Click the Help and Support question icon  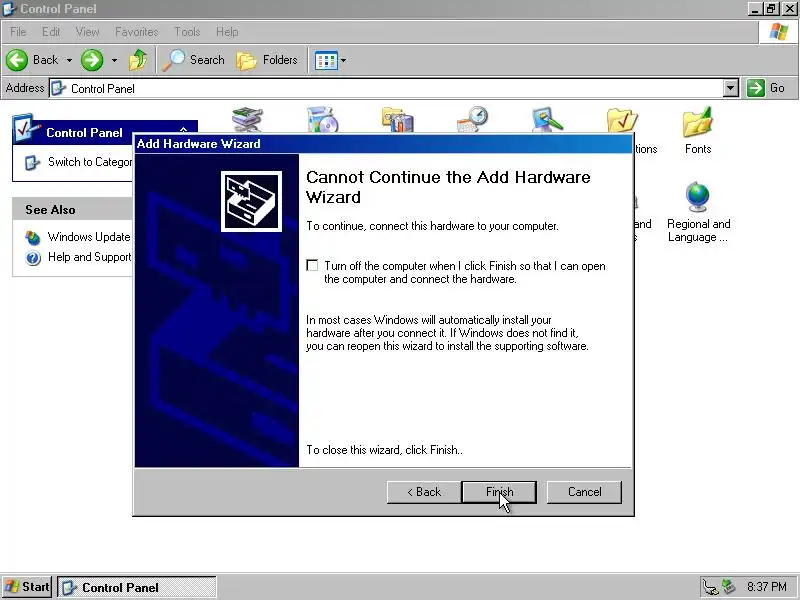point(33,258)
